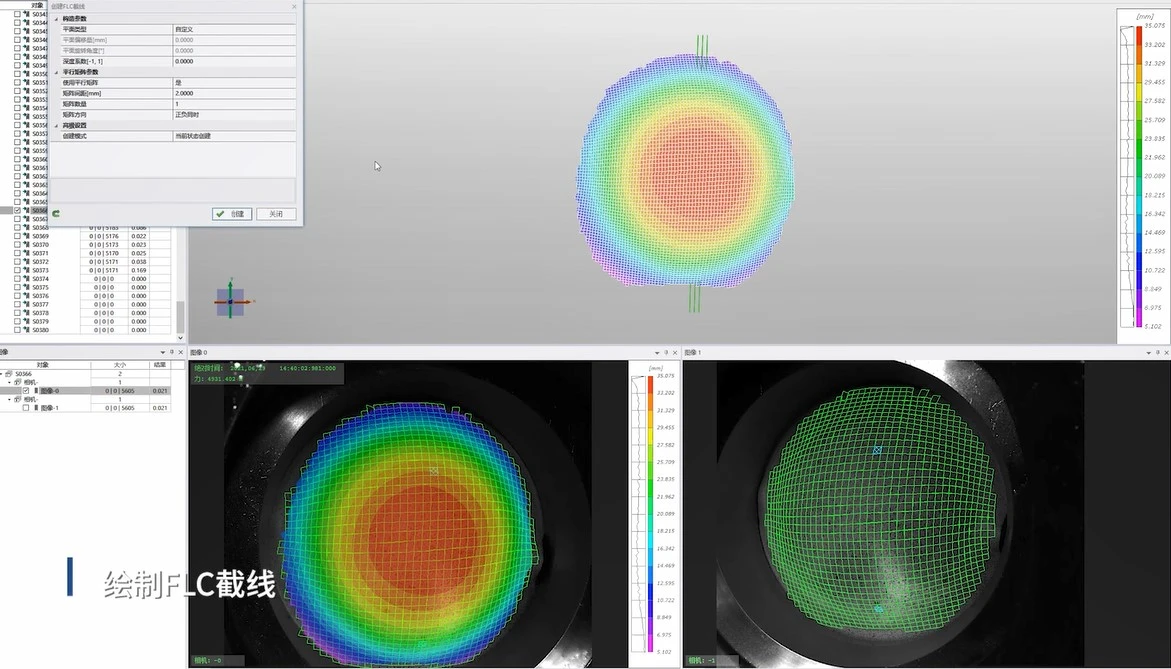Click the 关闭 button
The height and width of the screenshot is (669, 1171).
(276, 214)
